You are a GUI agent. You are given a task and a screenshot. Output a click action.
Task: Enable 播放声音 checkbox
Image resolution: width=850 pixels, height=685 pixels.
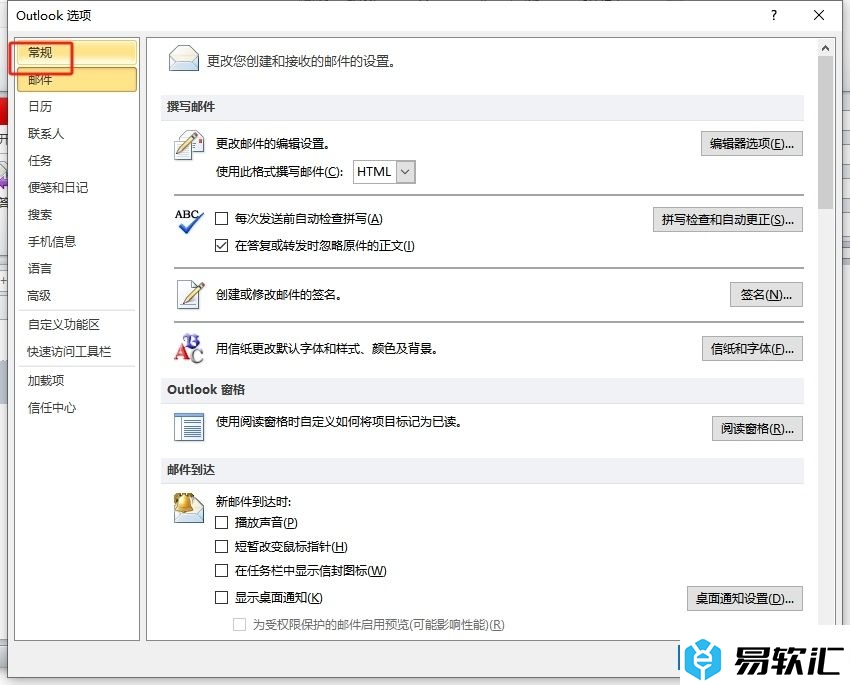coord(221,522)
